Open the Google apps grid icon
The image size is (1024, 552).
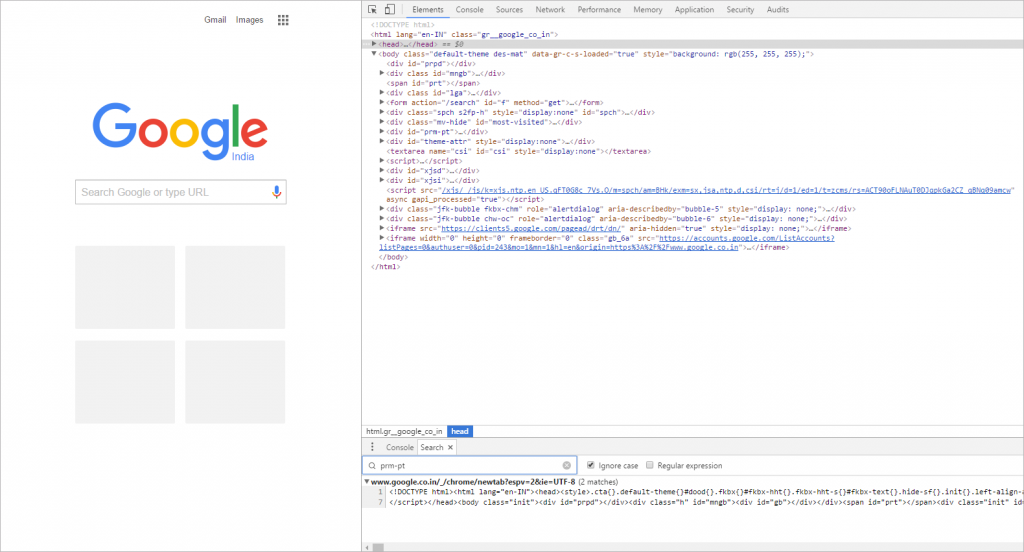pos(283,20)
